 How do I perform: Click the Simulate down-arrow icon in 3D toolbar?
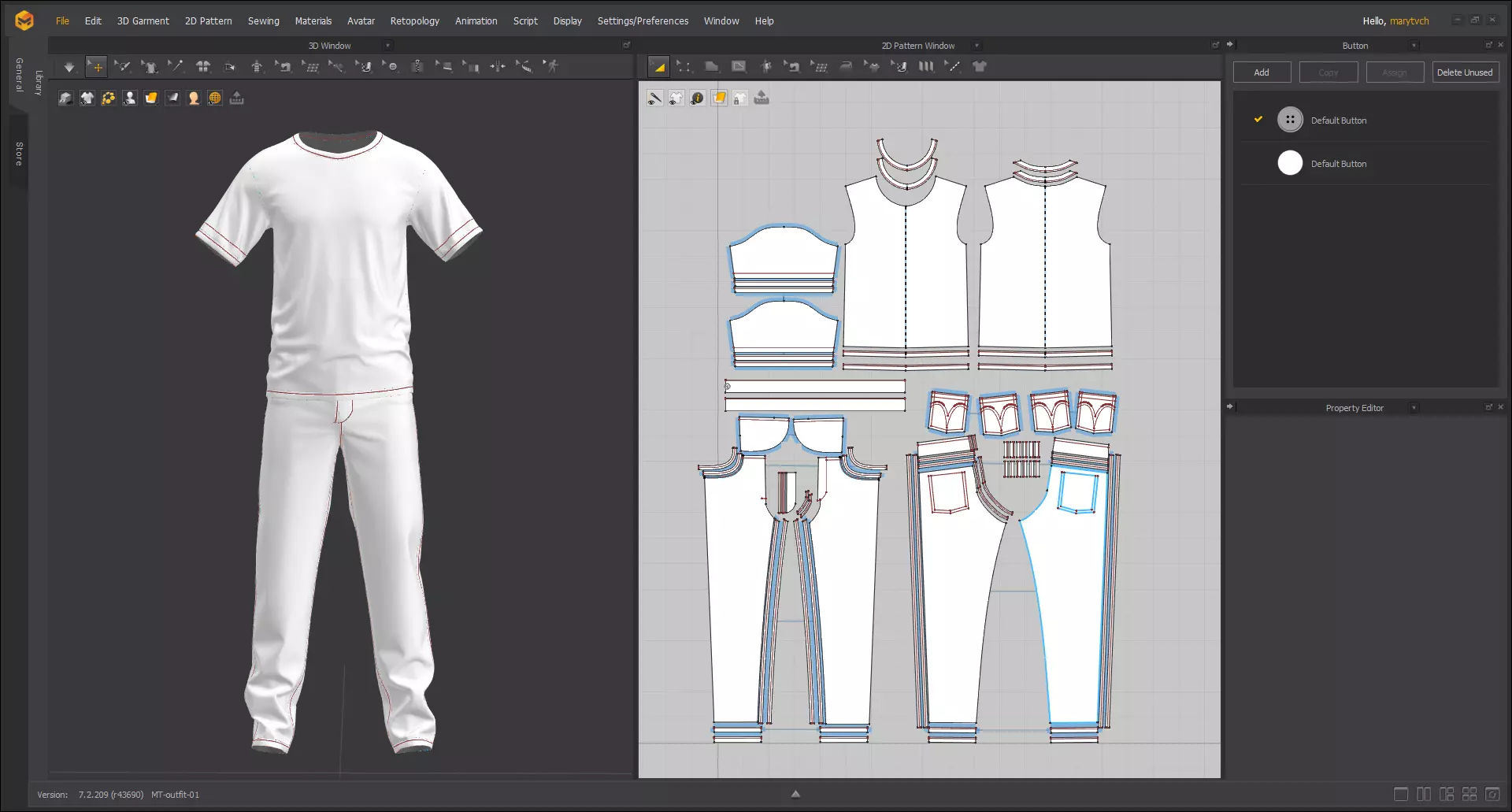[x=69, y=67]
